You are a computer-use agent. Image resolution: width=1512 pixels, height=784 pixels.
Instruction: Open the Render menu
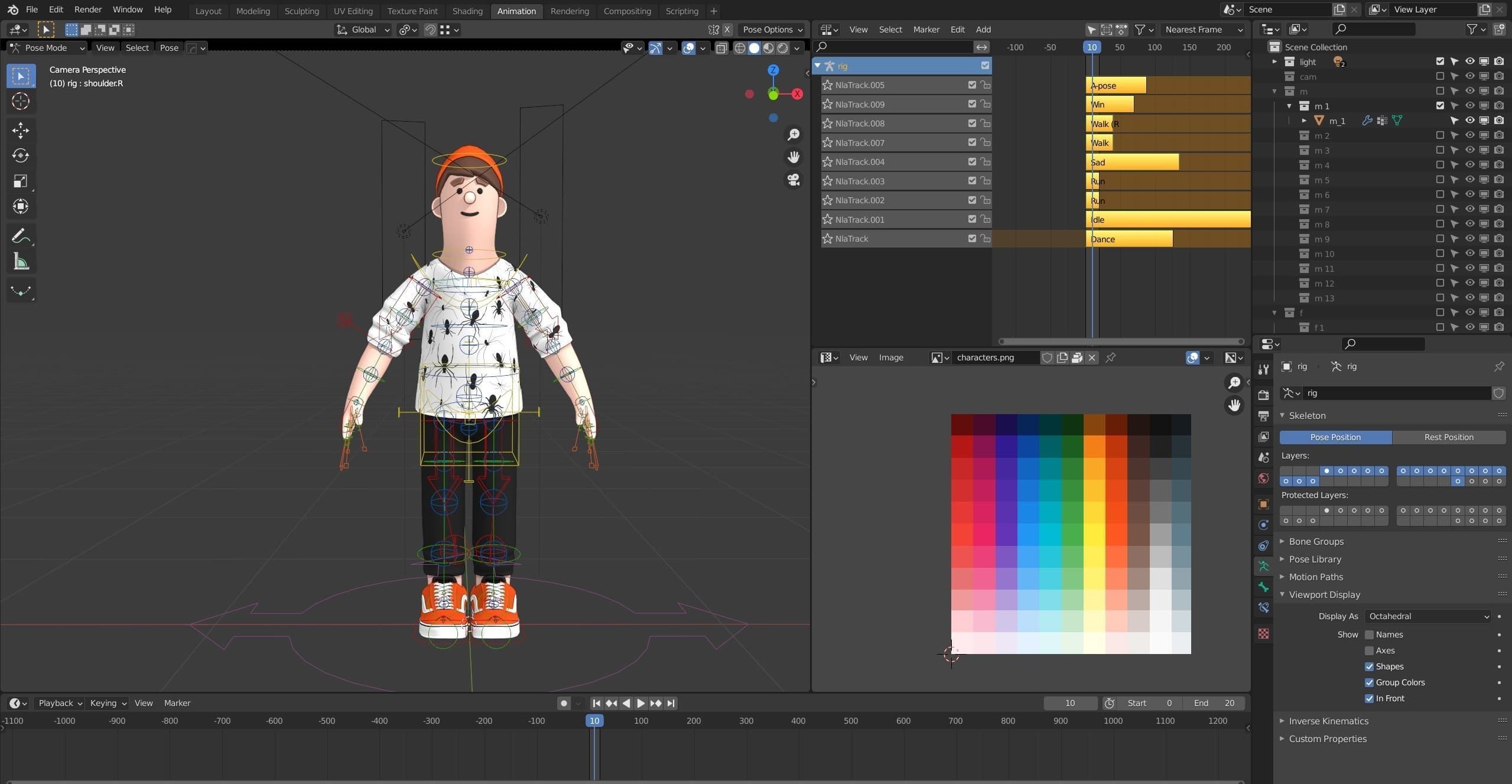pyautogui.click(x=88, y=9)
